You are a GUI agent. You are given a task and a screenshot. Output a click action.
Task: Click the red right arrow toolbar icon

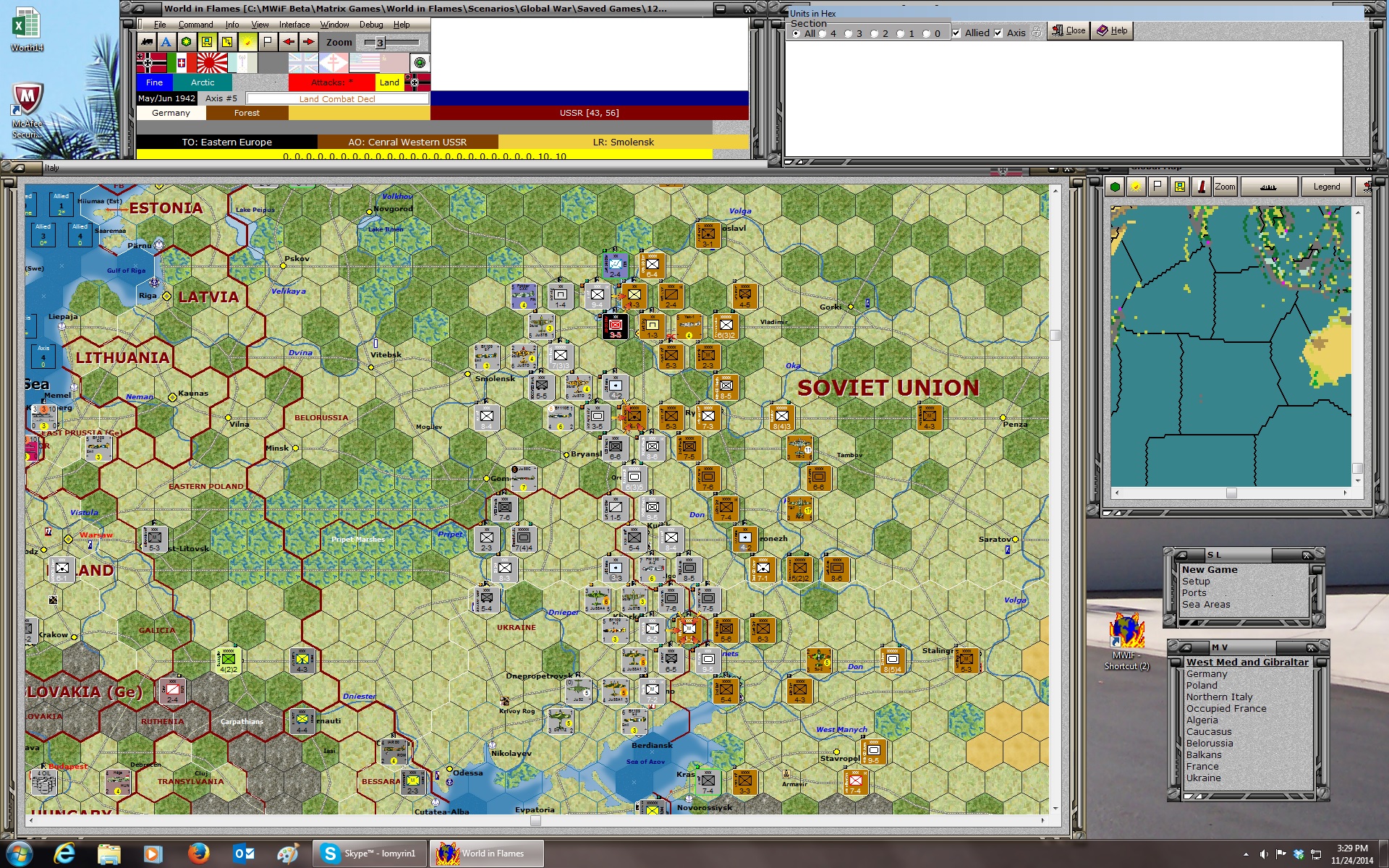point(309,42)
